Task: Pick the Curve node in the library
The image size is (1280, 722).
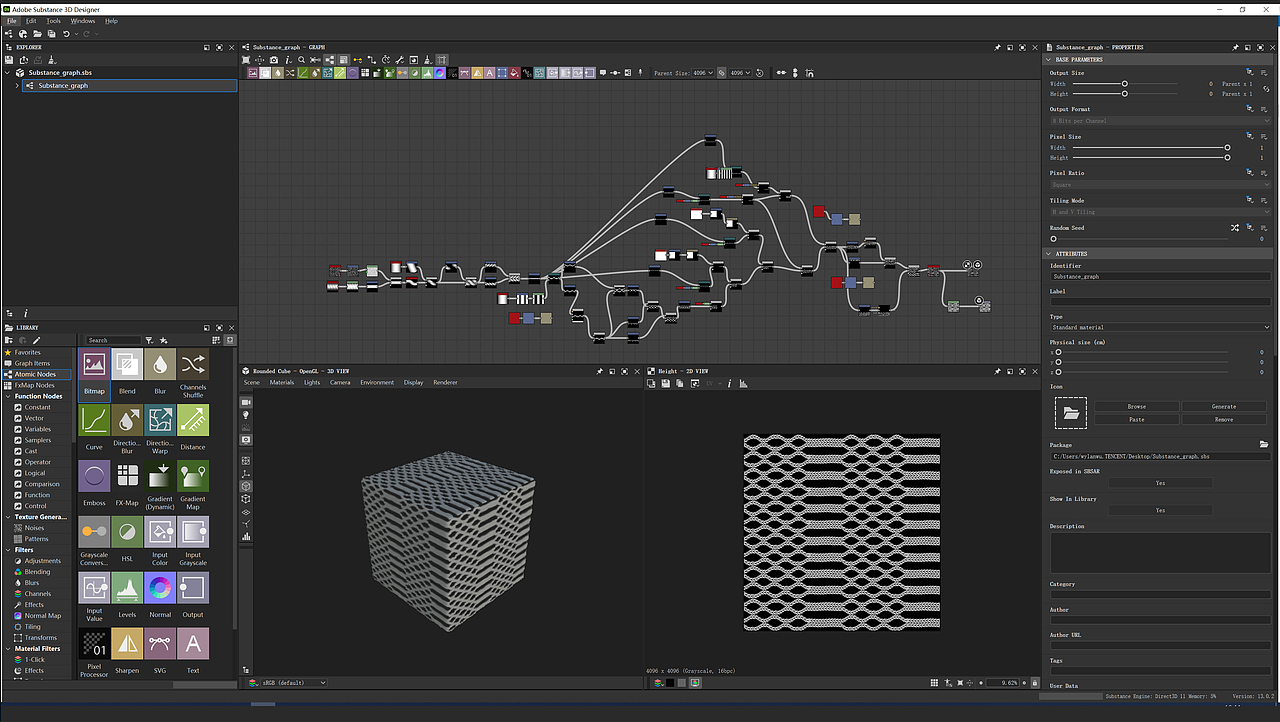Action: (x=94, y=420)
